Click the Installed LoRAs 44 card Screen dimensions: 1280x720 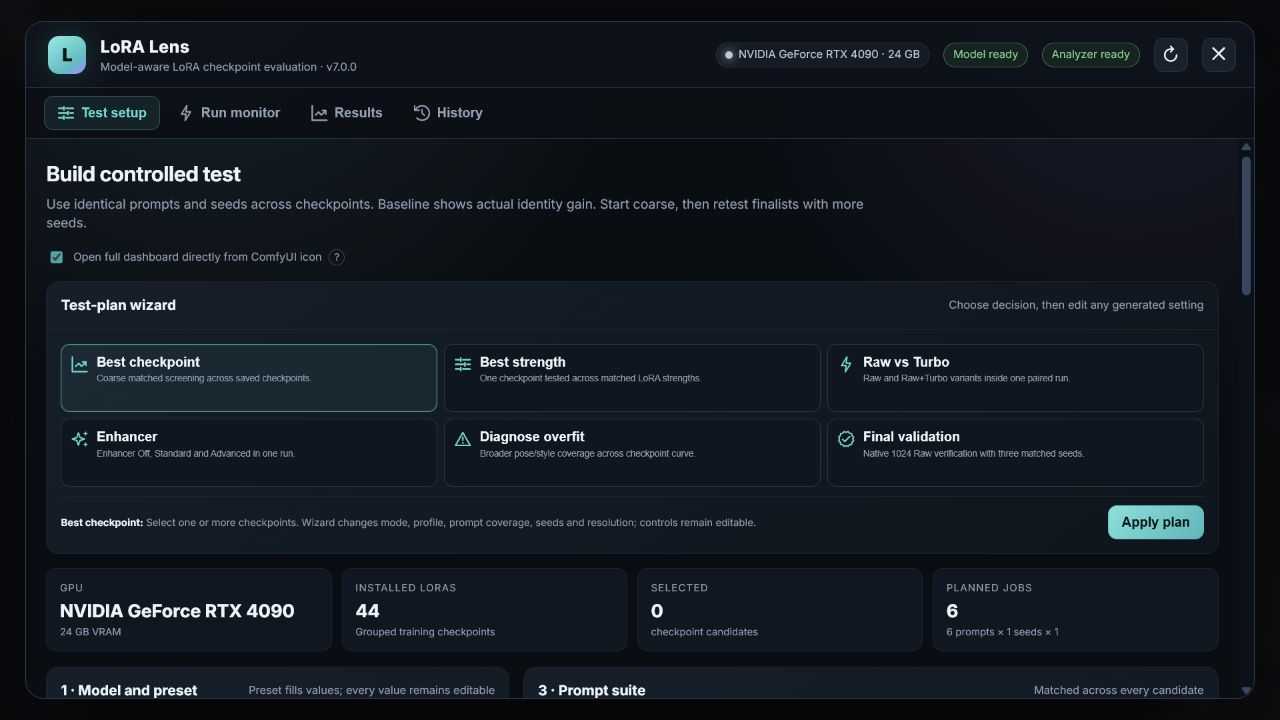coord(484,610)
